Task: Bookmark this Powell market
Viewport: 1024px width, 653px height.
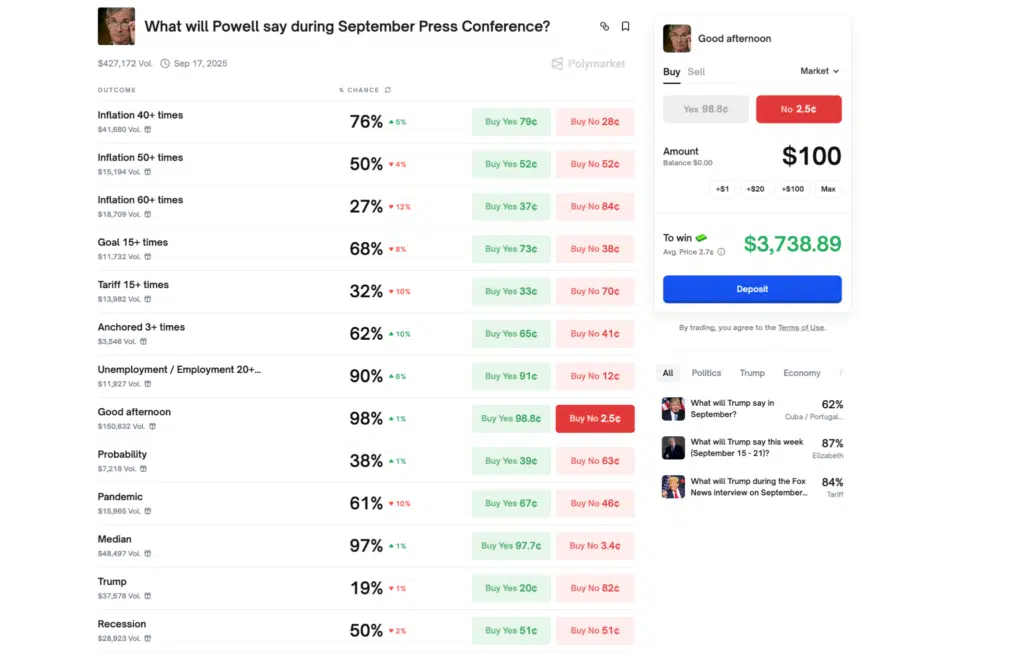Action: pos(626,27)
